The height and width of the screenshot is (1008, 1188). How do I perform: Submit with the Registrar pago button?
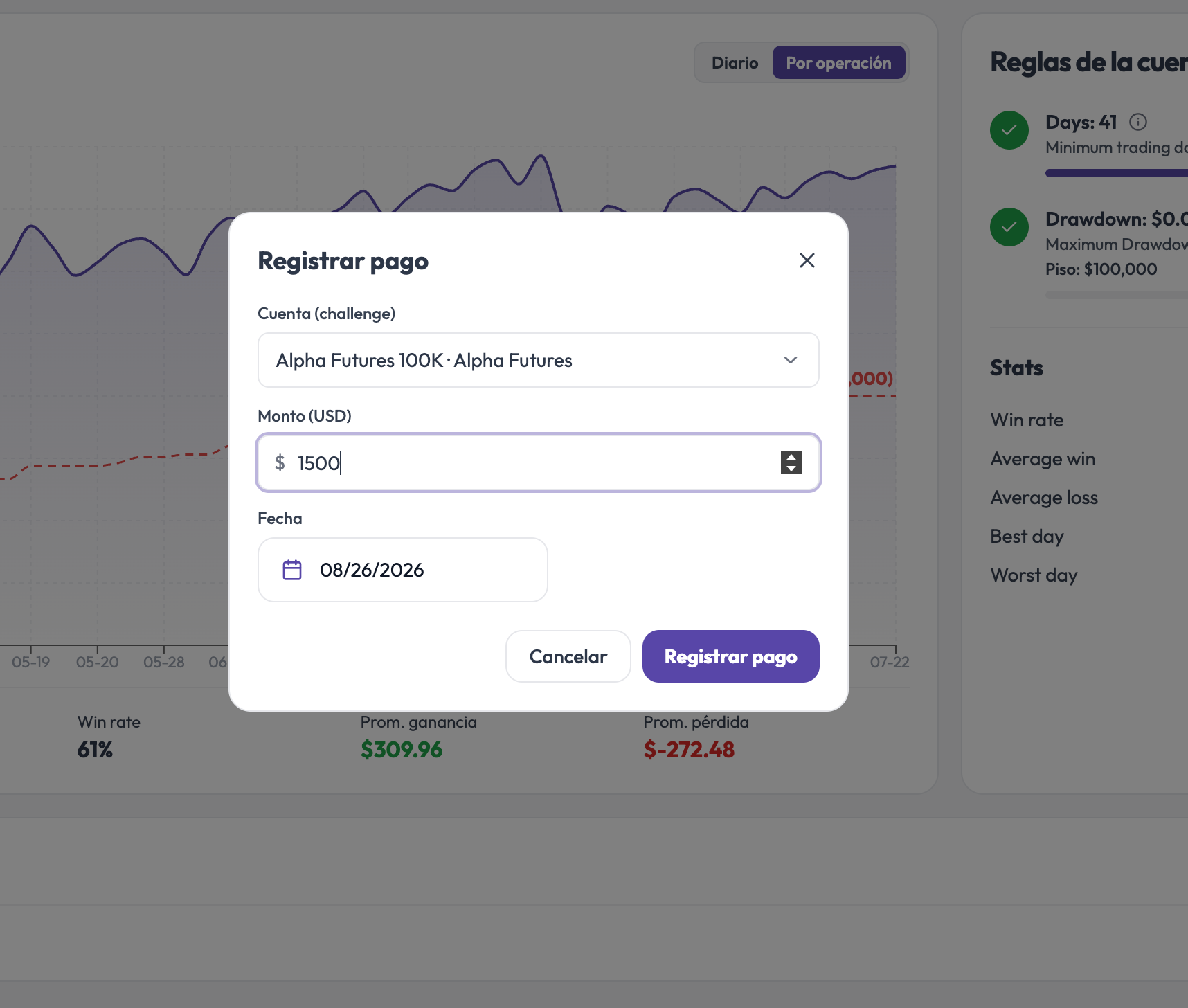(731, 656)
